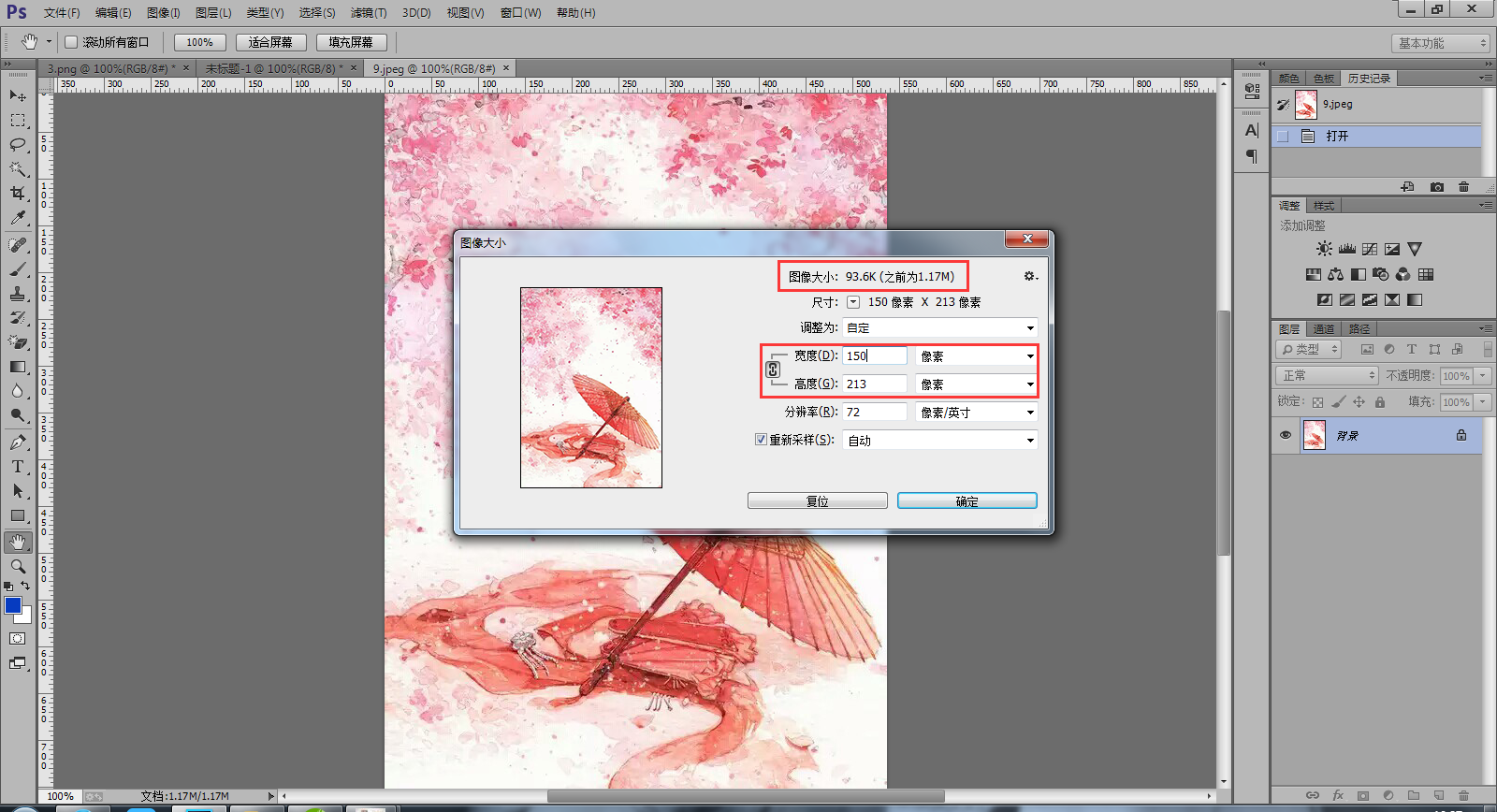Viewport: 1497px width, 812px height.
Task: Click the resolution input field
Action: 875,412
